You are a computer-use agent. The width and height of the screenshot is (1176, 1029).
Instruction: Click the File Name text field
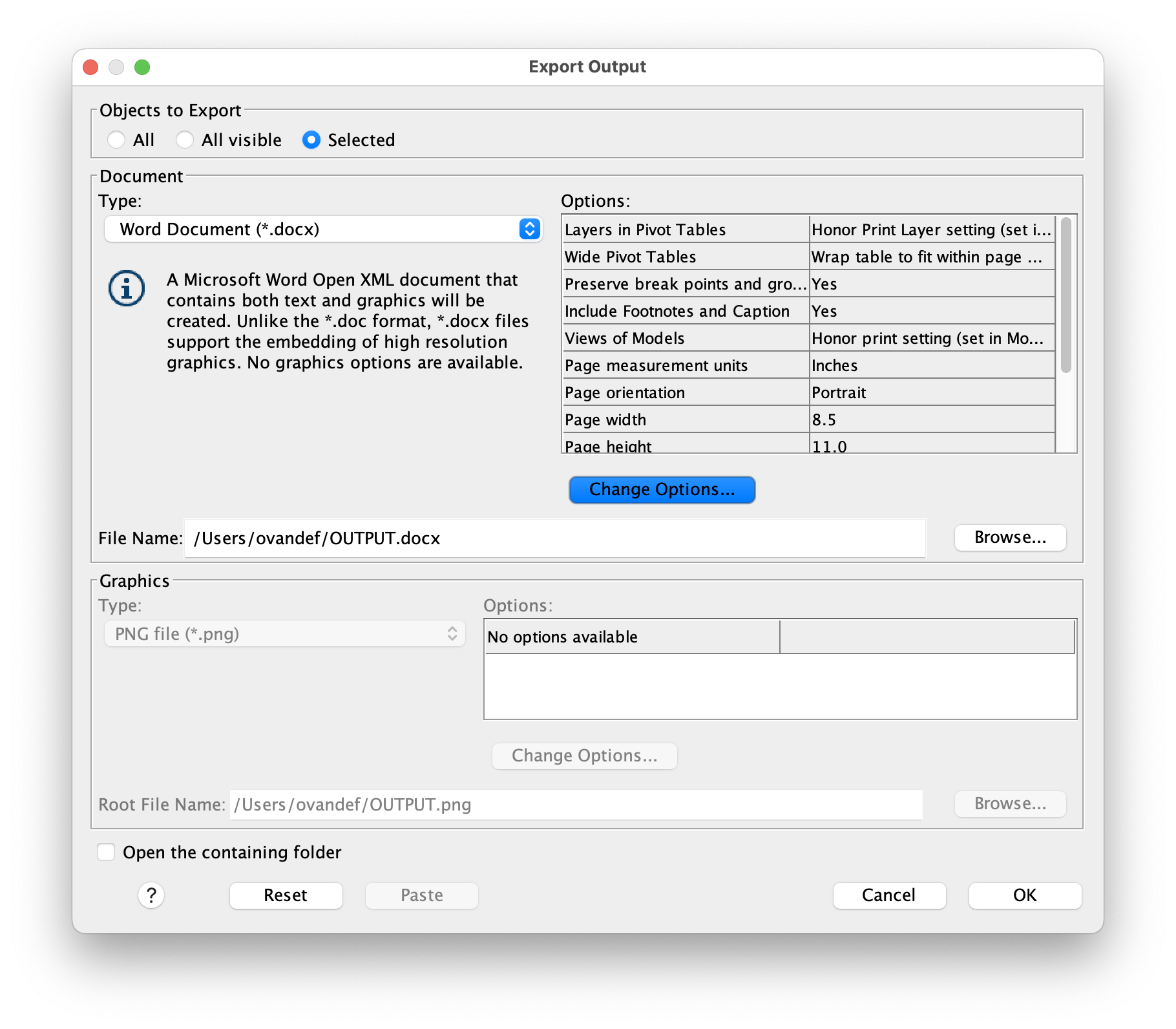(554, 538)
